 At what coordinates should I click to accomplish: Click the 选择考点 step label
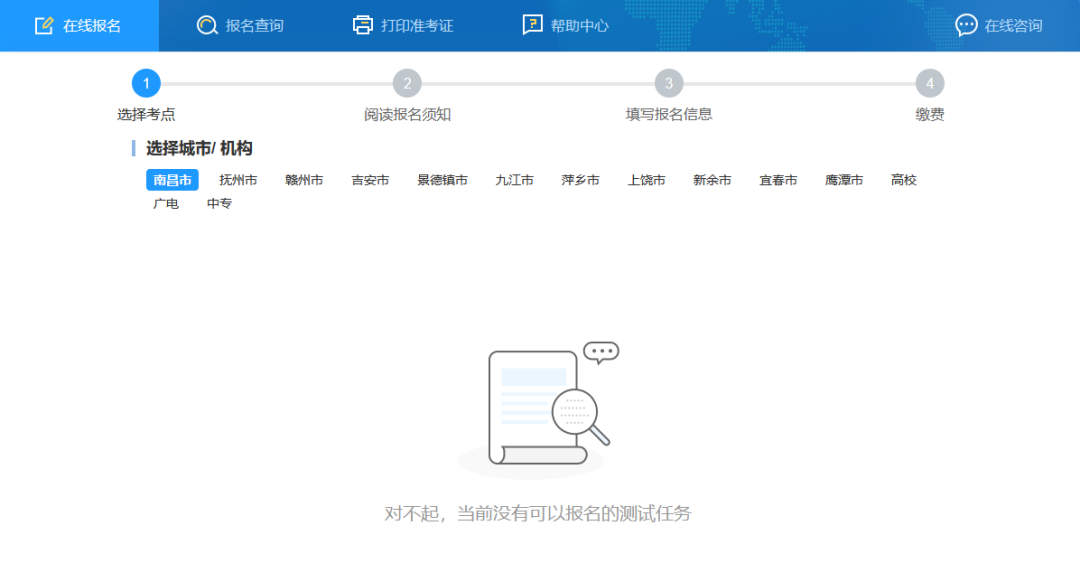coord(146,114)
